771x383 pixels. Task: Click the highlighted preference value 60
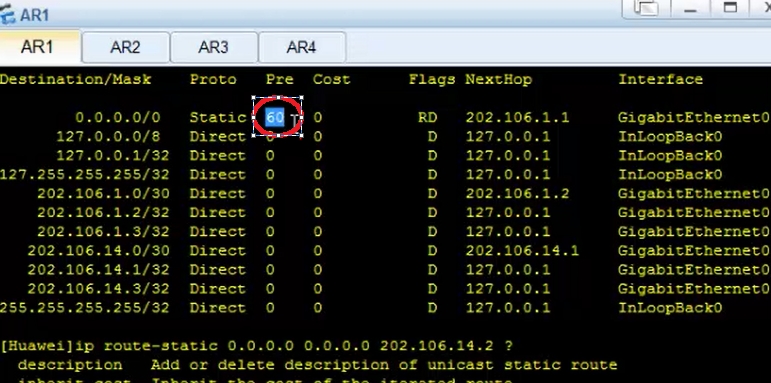coord(275,118)
